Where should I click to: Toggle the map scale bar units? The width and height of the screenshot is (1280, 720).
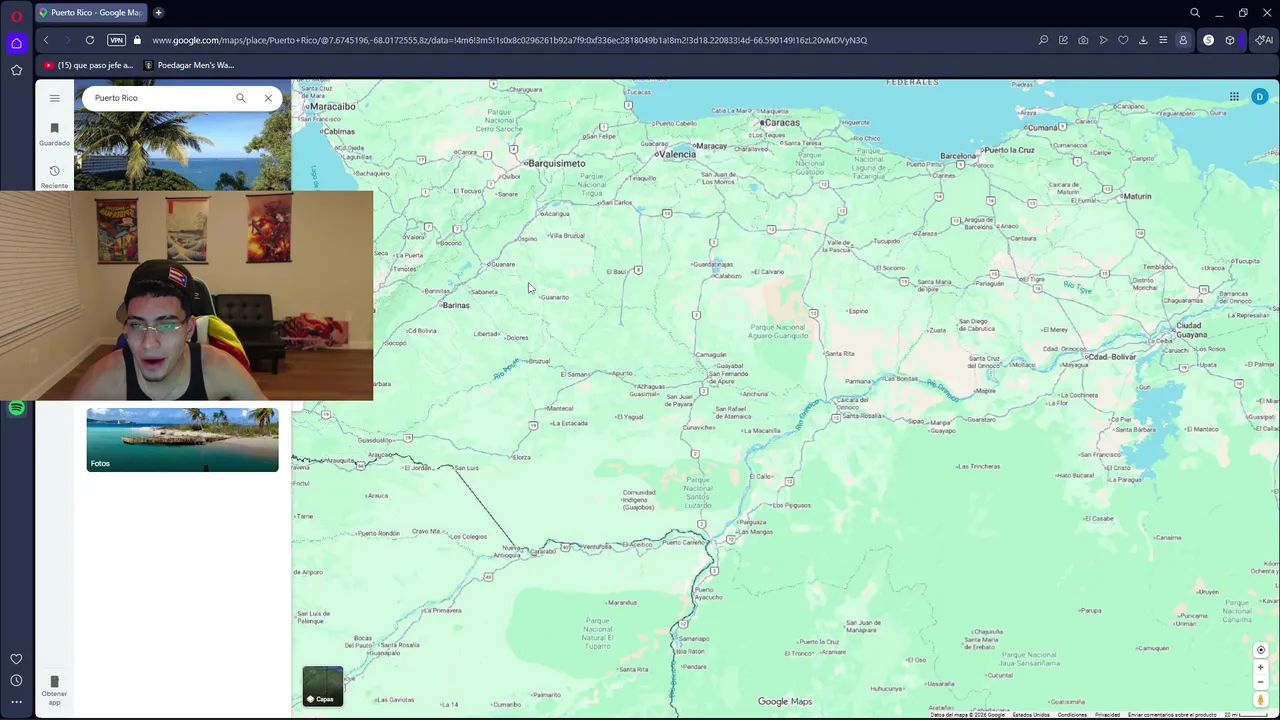point(1248,715)
